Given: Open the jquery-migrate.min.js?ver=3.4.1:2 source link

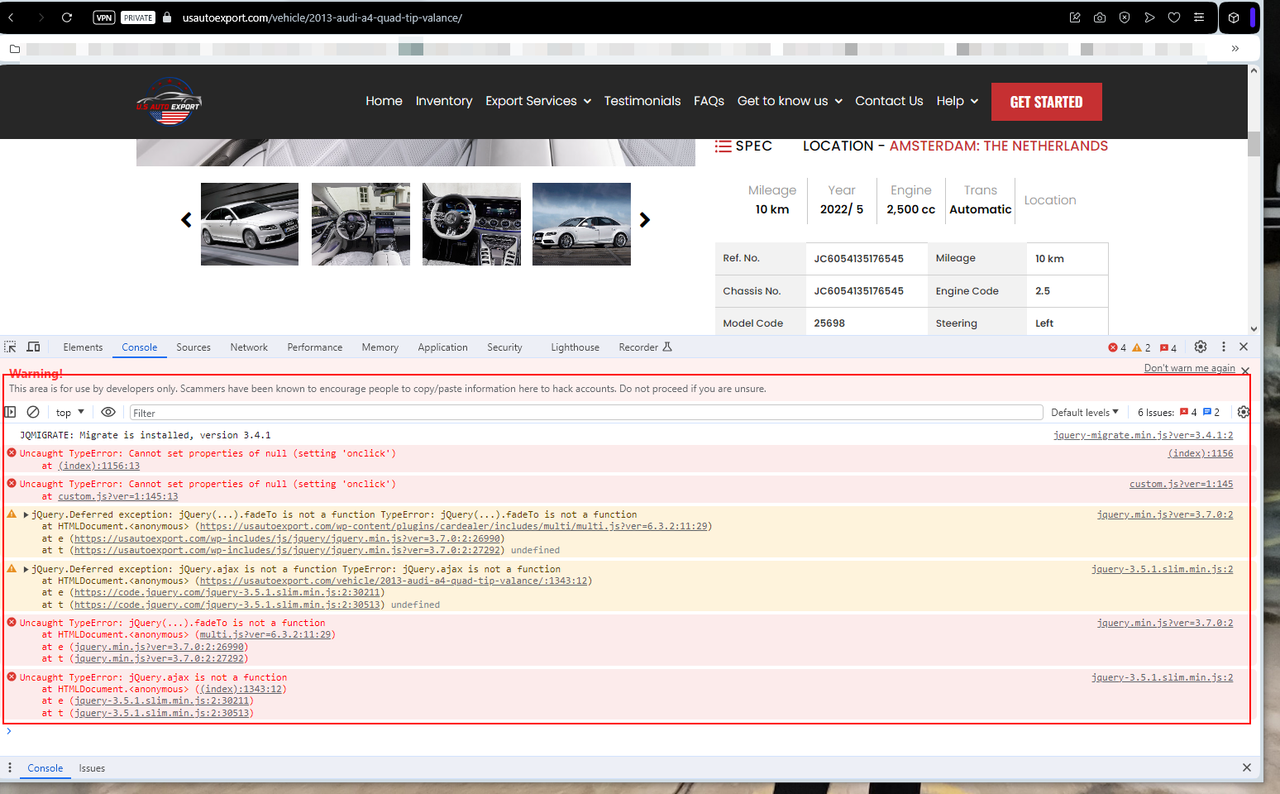Looking at the screenshot, I should click(1143, 436).
